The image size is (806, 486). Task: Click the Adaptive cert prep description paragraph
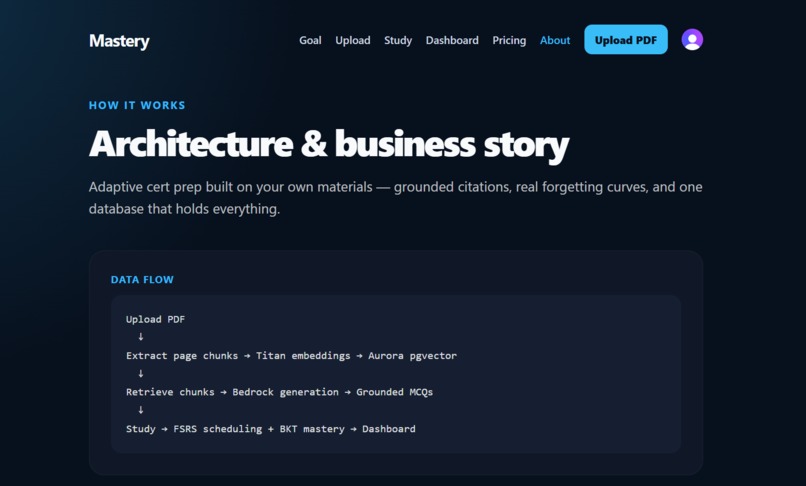click(x=395, y=197)
